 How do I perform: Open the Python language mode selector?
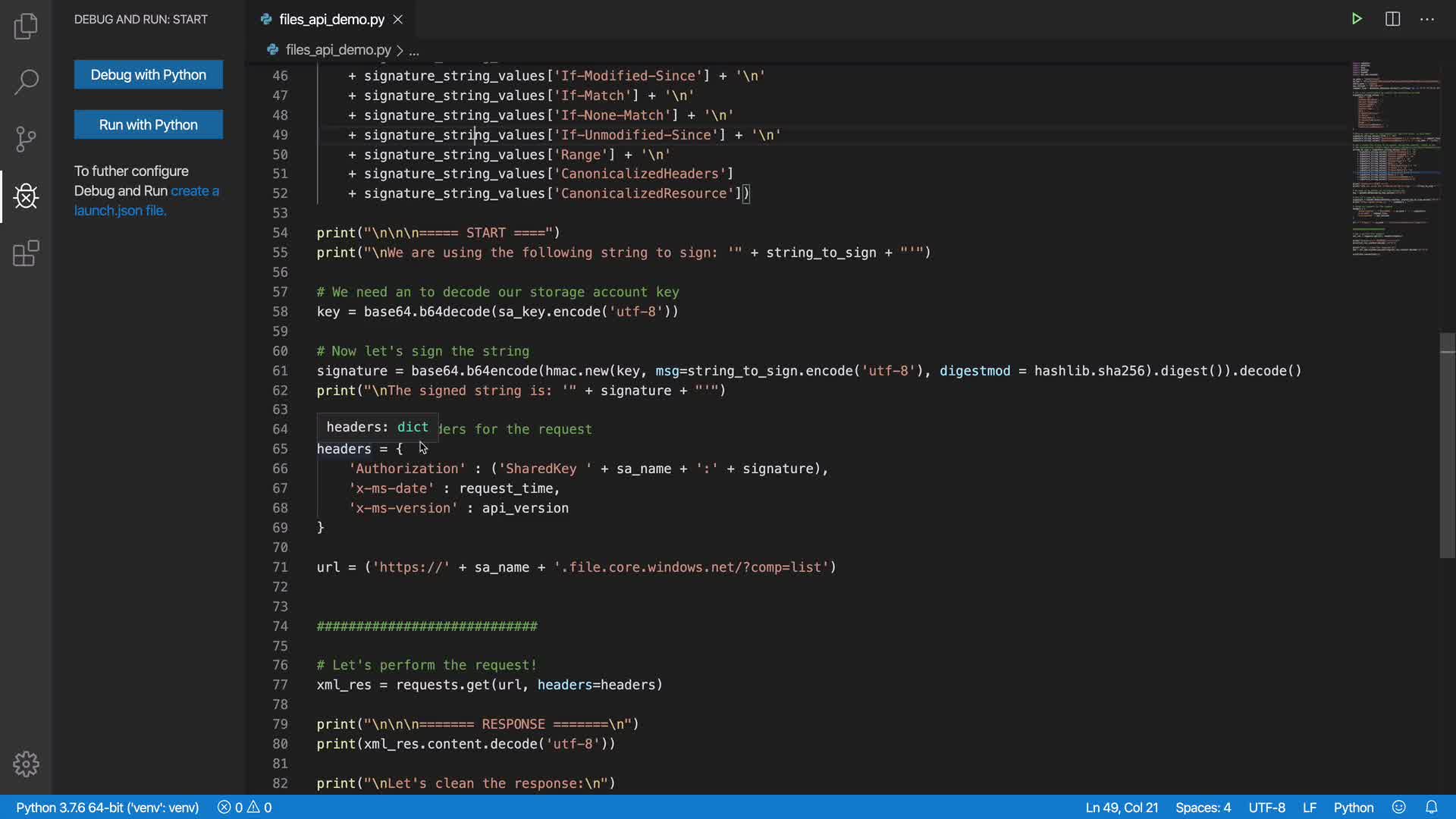[1353, 807]
